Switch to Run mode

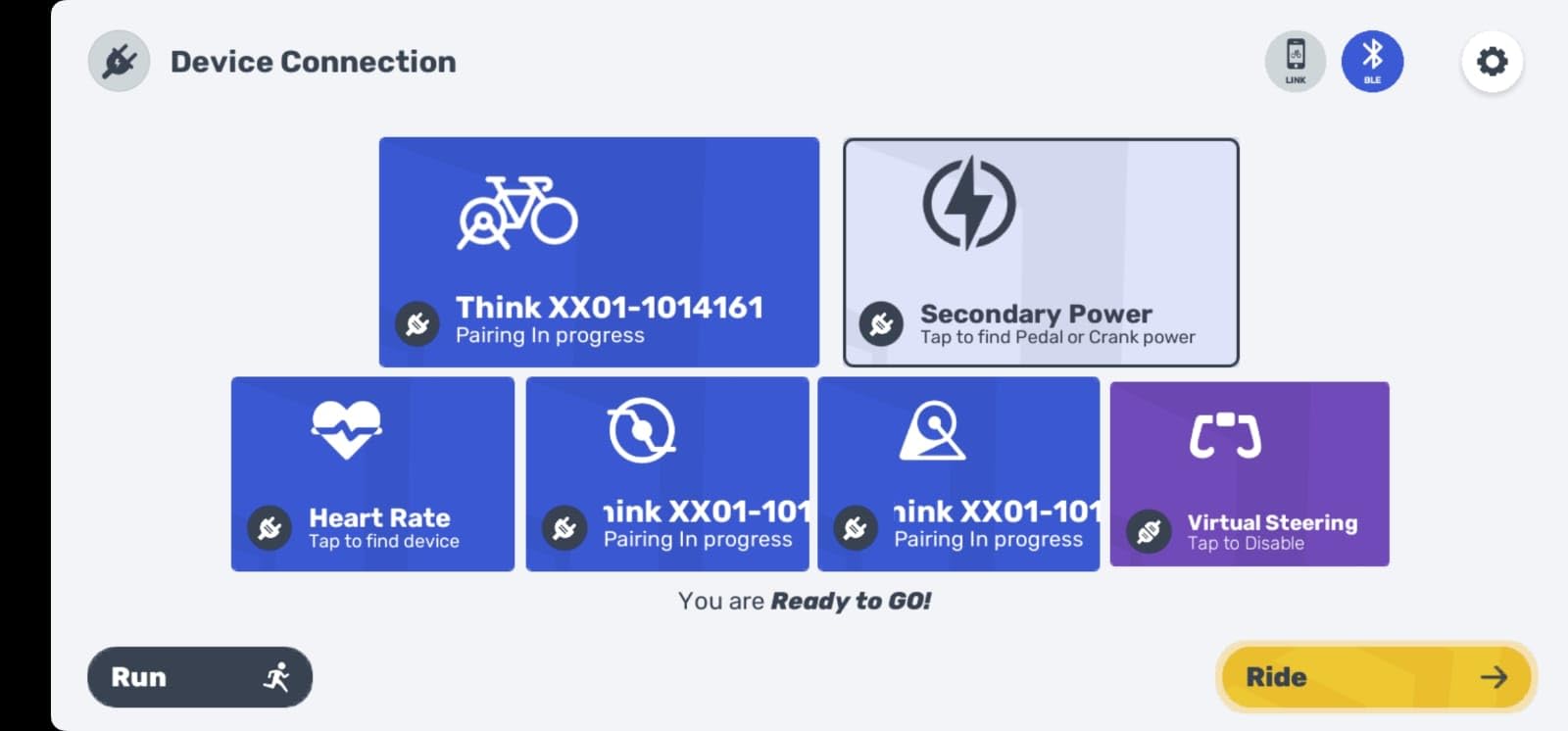(200, 677)
